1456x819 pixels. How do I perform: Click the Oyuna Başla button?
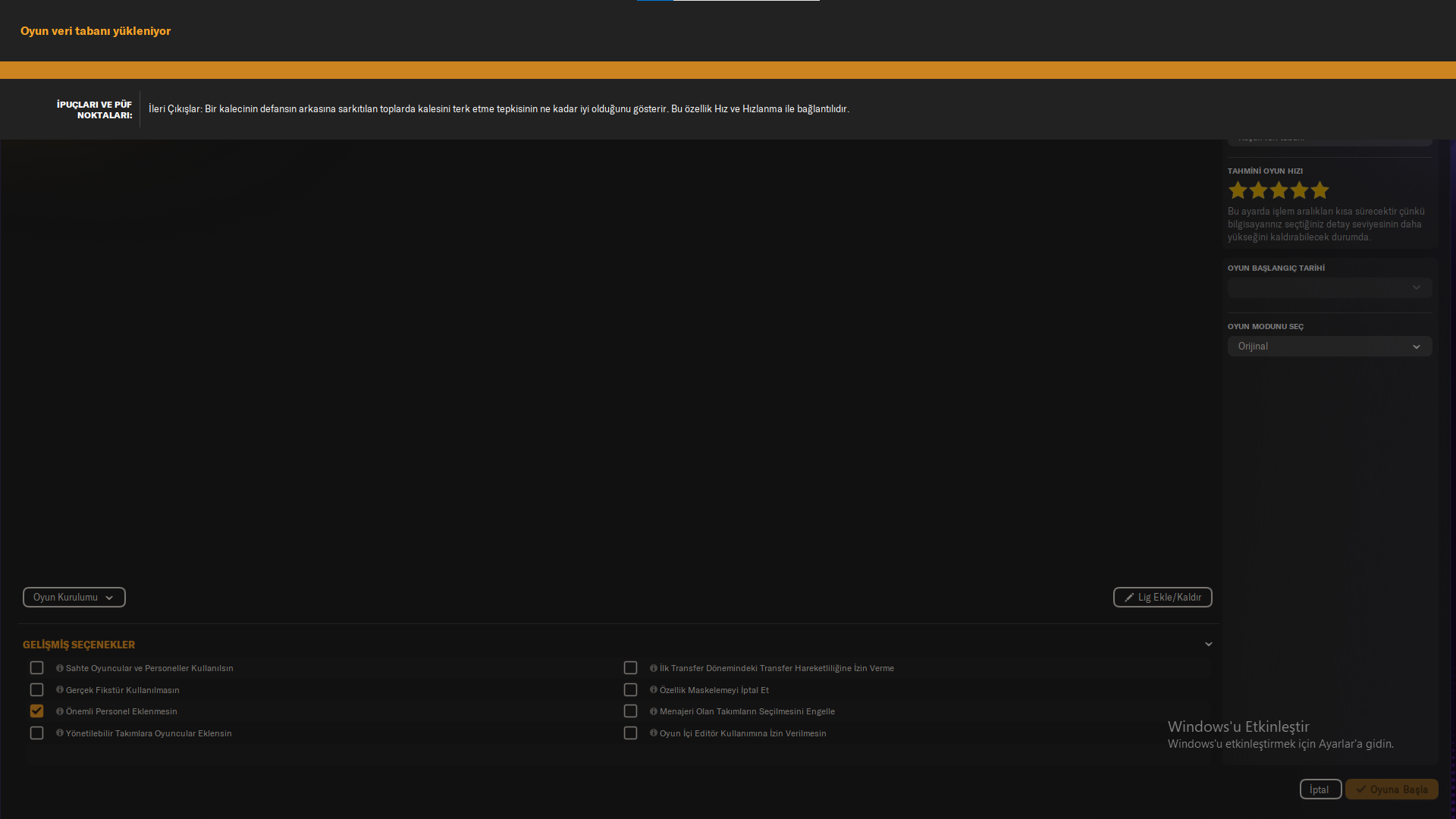tap(1392, 789)
